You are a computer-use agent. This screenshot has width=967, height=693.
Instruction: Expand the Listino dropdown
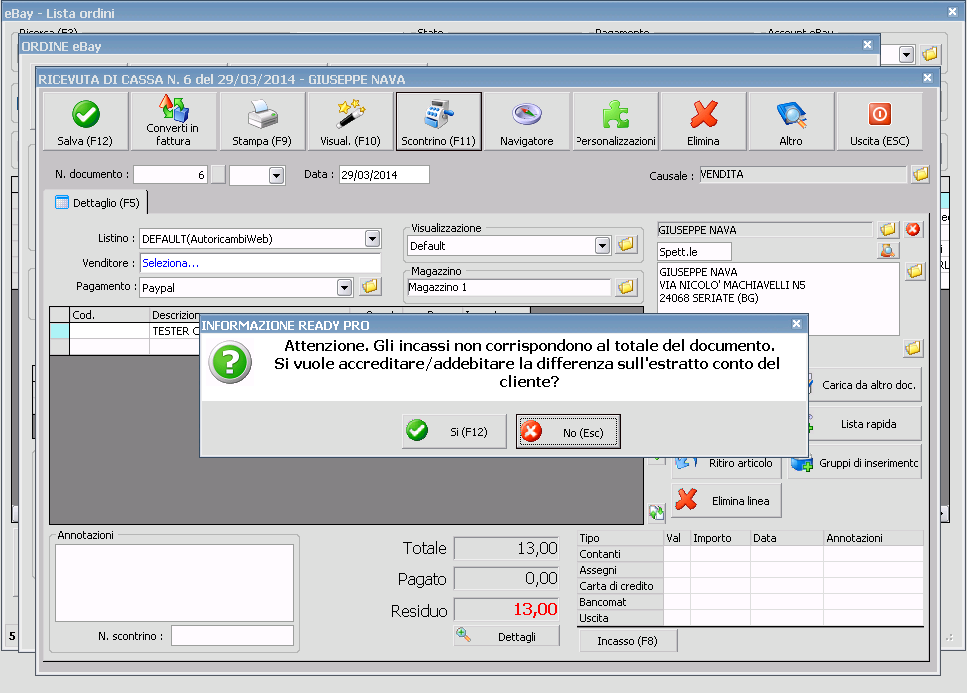(x=372, y=239)
